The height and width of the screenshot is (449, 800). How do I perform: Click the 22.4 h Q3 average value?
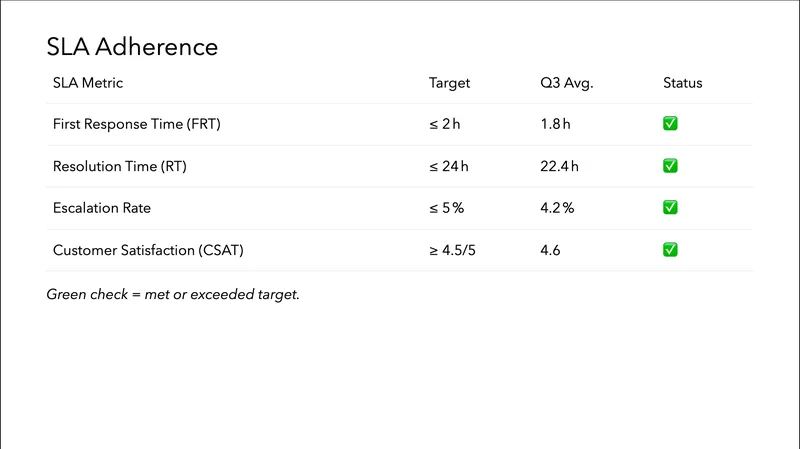pos(559,166)
